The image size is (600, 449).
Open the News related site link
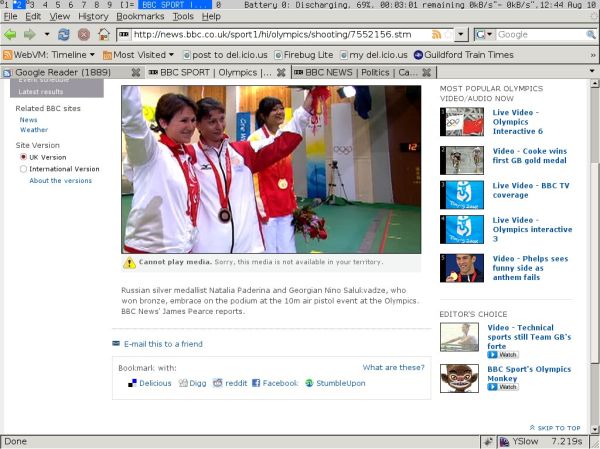coord(28,120)
